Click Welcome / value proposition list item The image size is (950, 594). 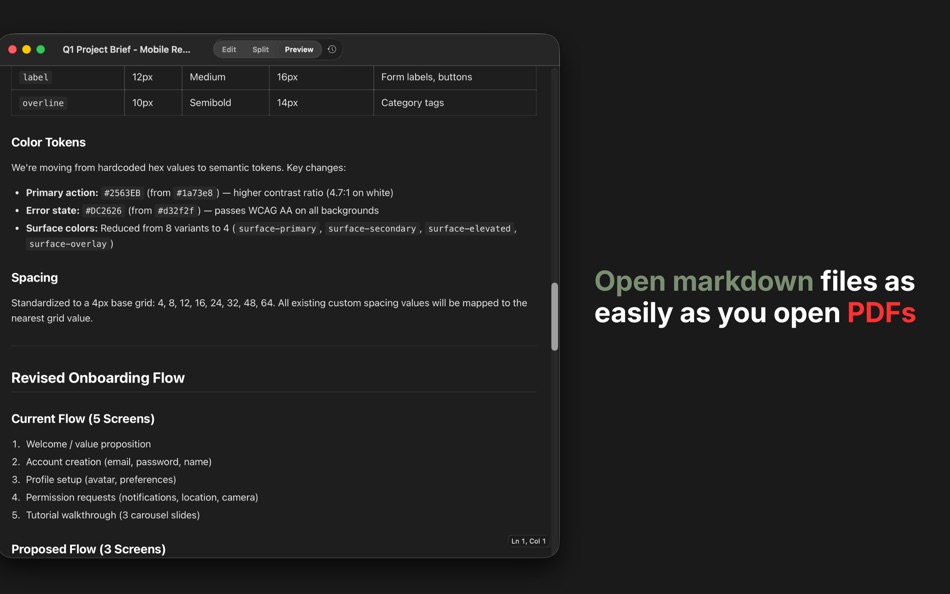pyautogui.click(x=88, y=444)
